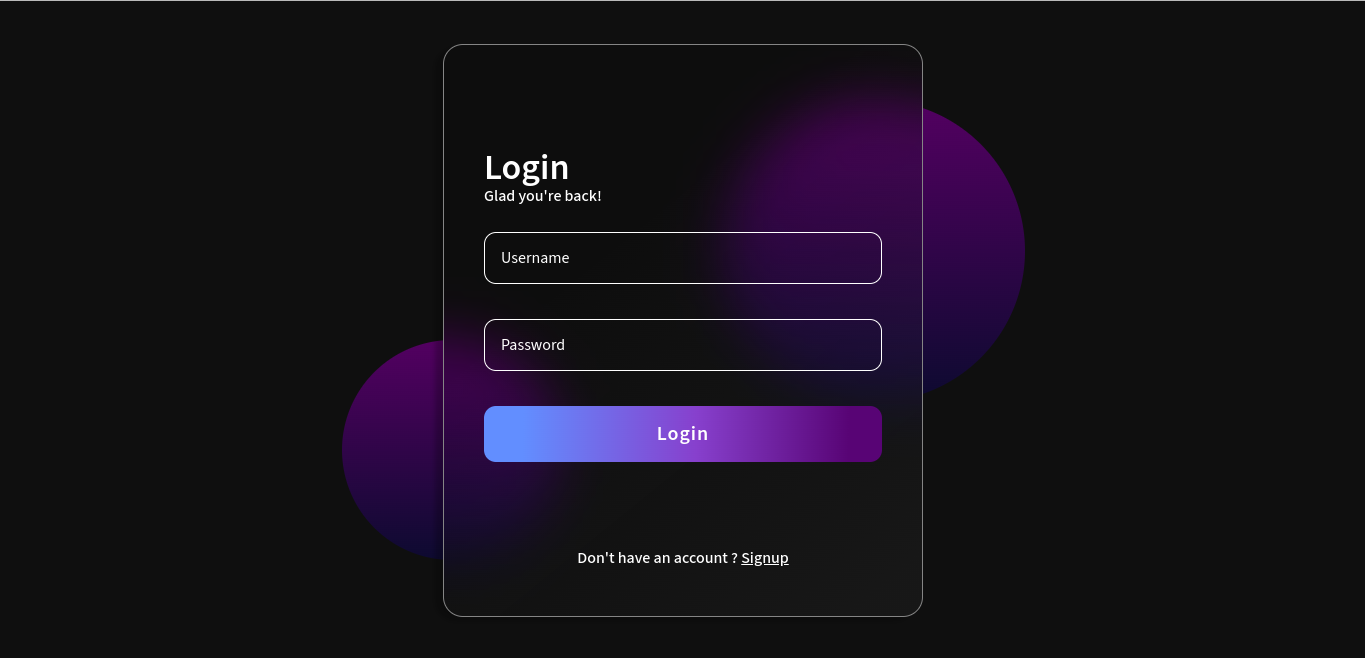Submit with the gradient Login button
1365x658 pixels.
(683, 434)
